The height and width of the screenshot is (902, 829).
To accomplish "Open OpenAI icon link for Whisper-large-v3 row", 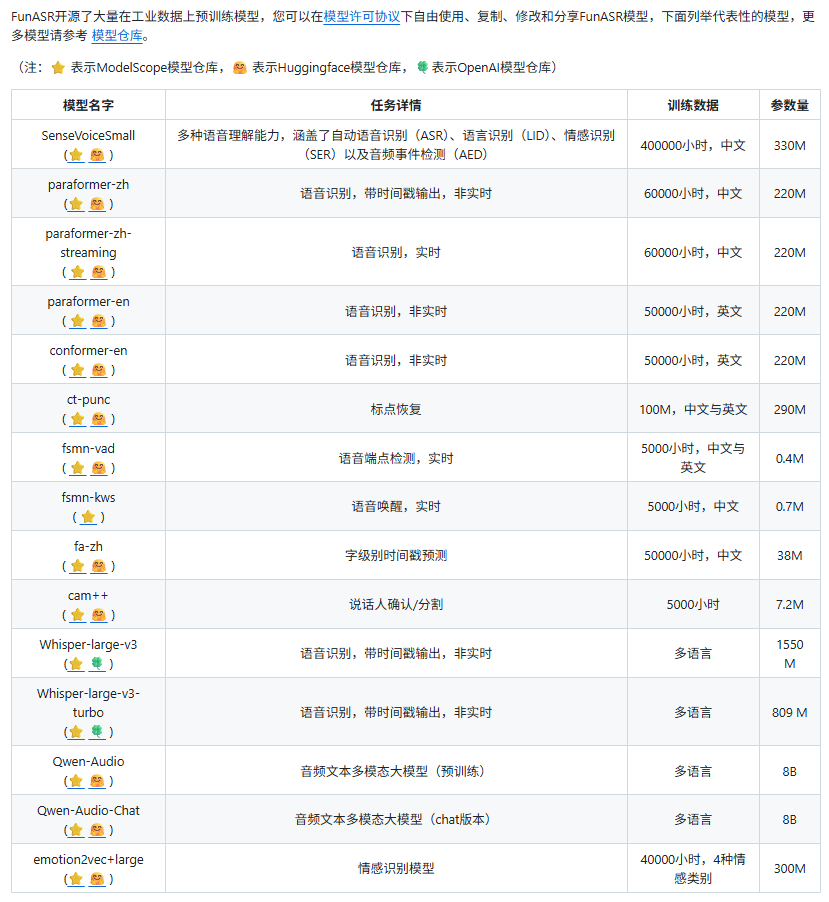I will tap(97, 664).
